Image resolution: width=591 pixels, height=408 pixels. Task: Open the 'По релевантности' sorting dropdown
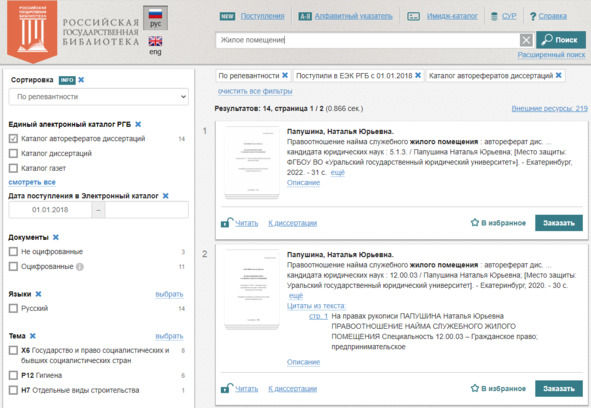tap(99, 97)
